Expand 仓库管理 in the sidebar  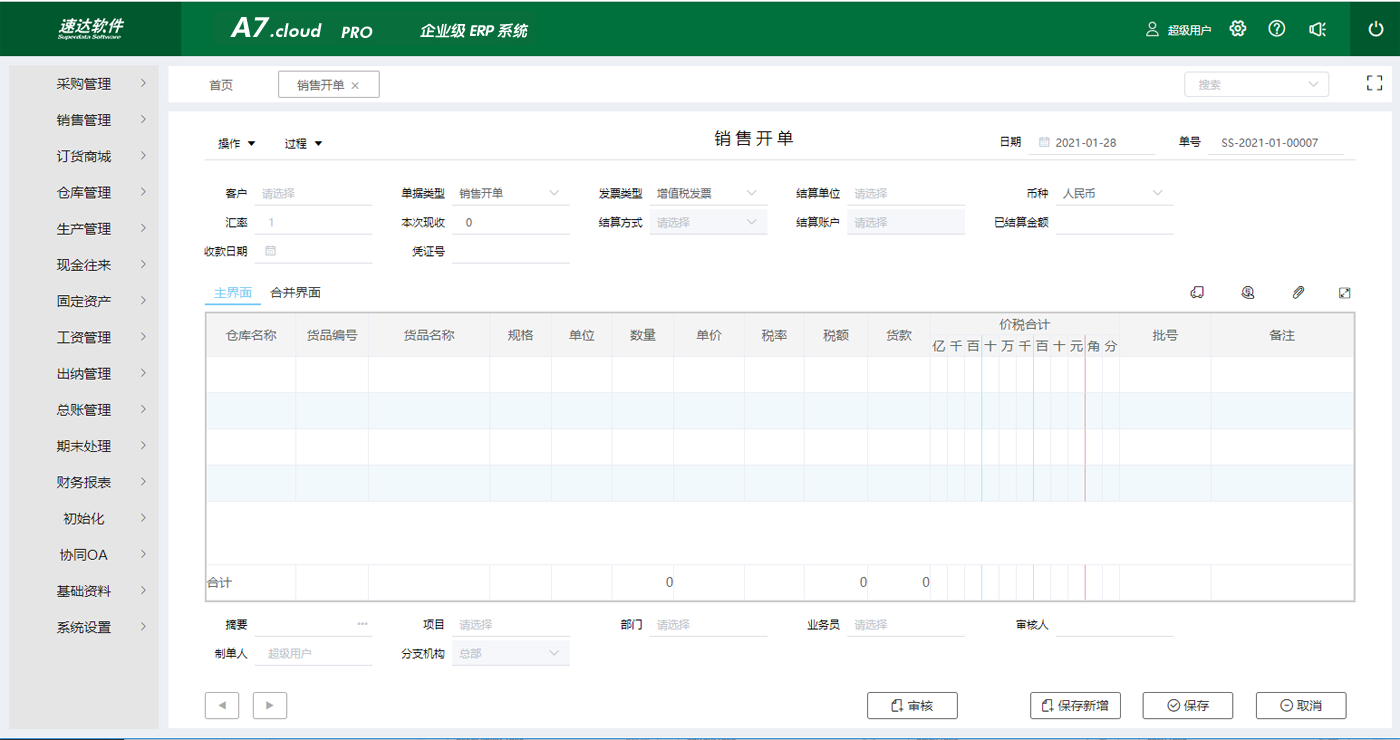tap(84, 193)
